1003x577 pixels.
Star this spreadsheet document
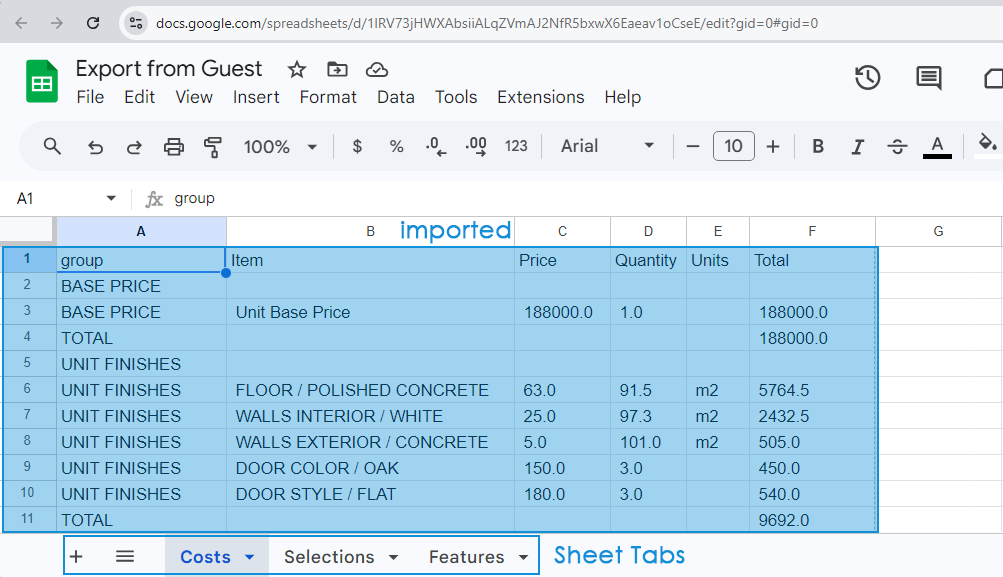[x=297, y=69]
